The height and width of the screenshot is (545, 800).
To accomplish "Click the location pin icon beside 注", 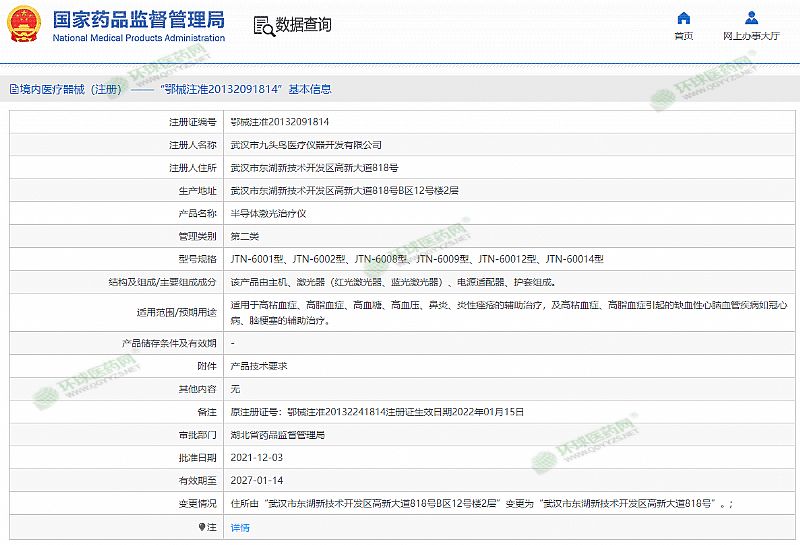I will [x=208, y=526].
